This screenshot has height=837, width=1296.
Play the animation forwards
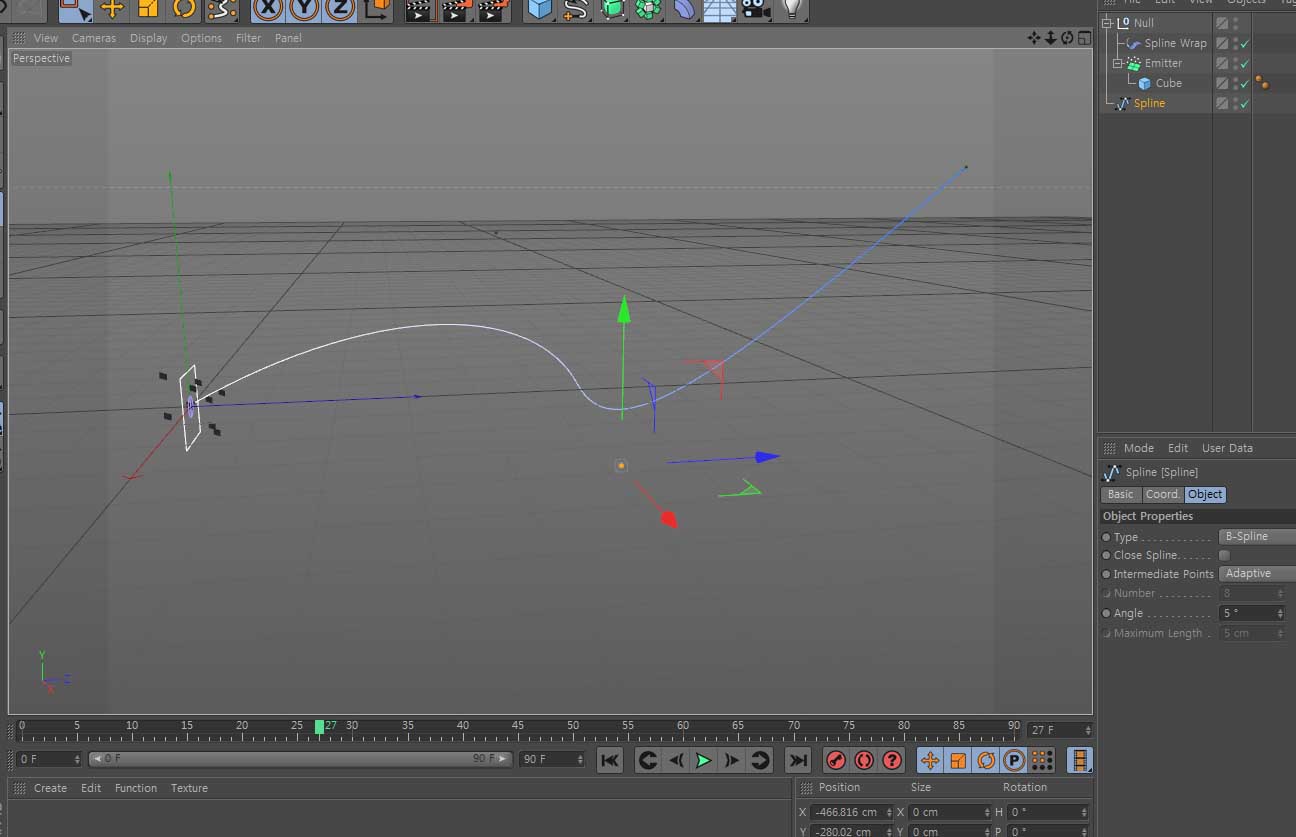click(704, 761)
